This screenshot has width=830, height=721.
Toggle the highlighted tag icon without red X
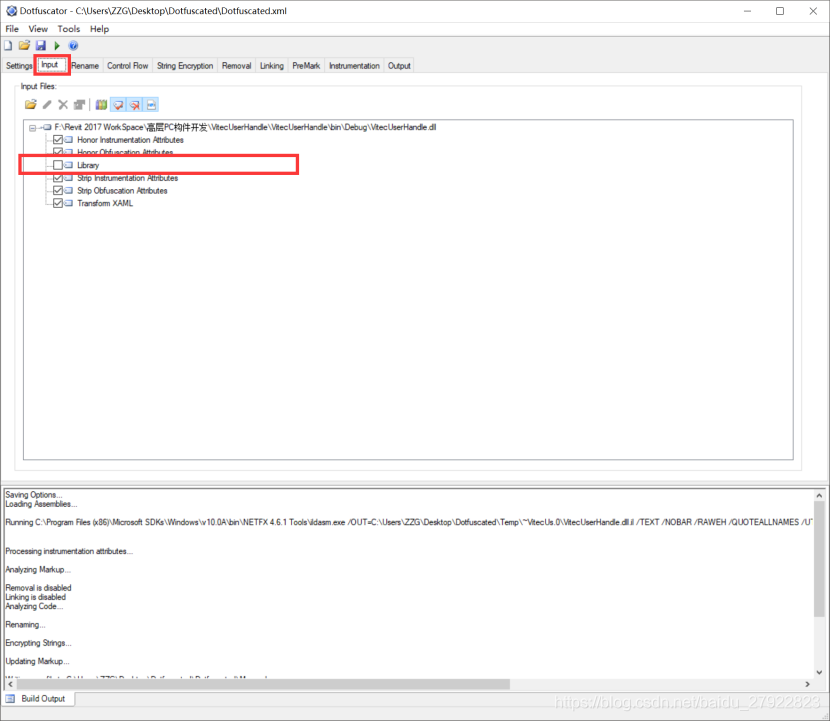[119, 105]
